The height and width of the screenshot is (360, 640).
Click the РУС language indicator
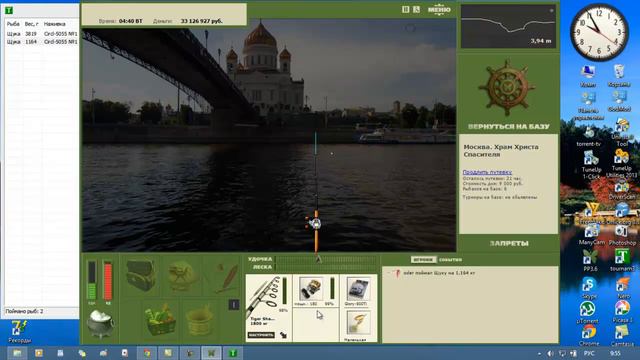point(589,353)
